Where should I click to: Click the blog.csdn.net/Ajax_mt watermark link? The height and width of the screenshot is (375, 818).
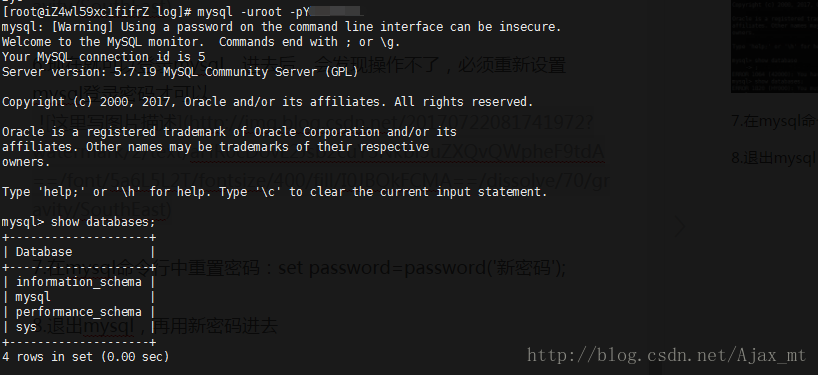(666, 355)
